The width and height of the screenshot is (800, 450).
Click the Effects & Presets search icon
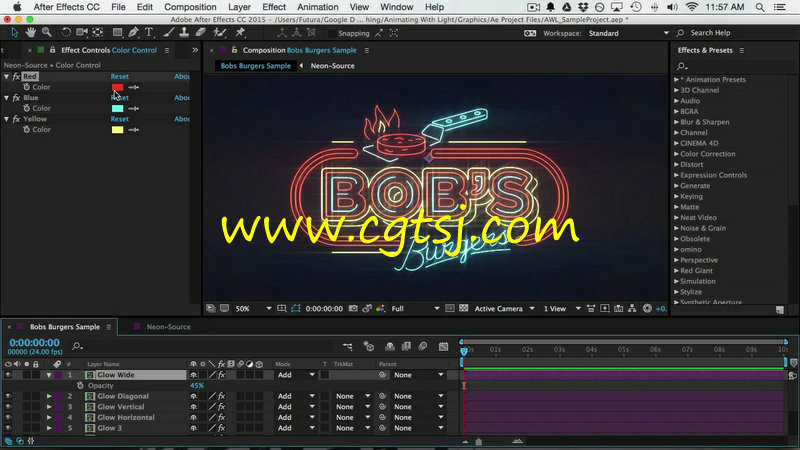click(x=682, y=66)
